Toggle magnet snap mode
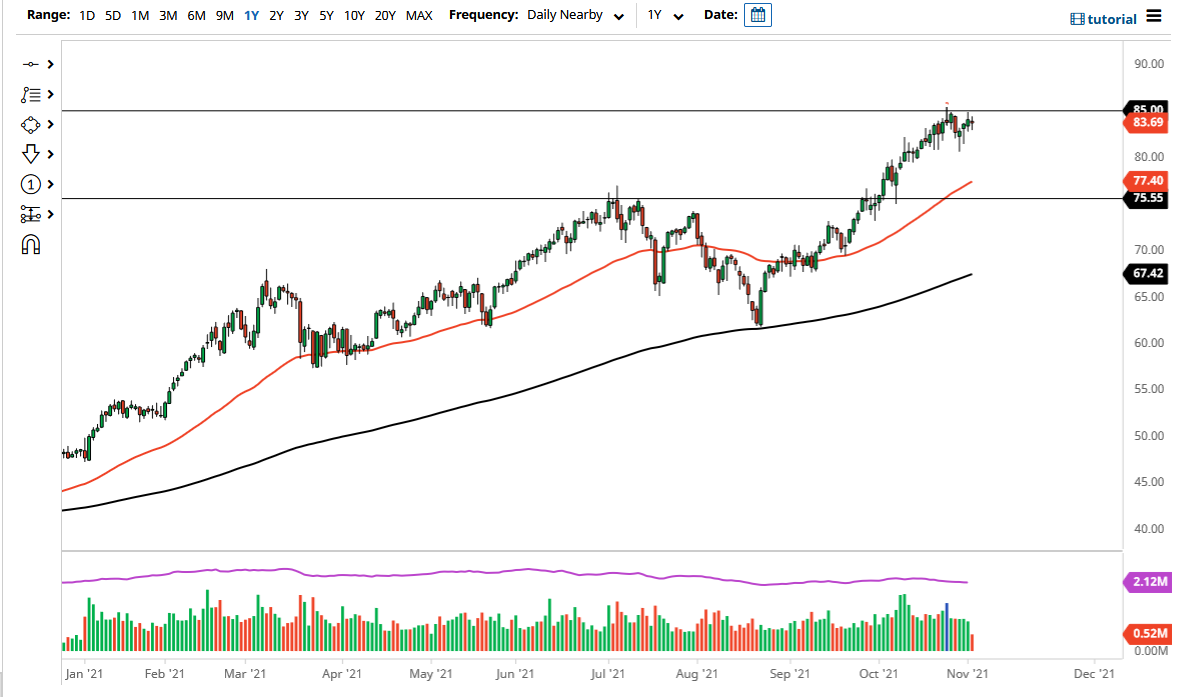This screenshot has height=697, width=1183. pyautogui.click(x=31, y=244)
